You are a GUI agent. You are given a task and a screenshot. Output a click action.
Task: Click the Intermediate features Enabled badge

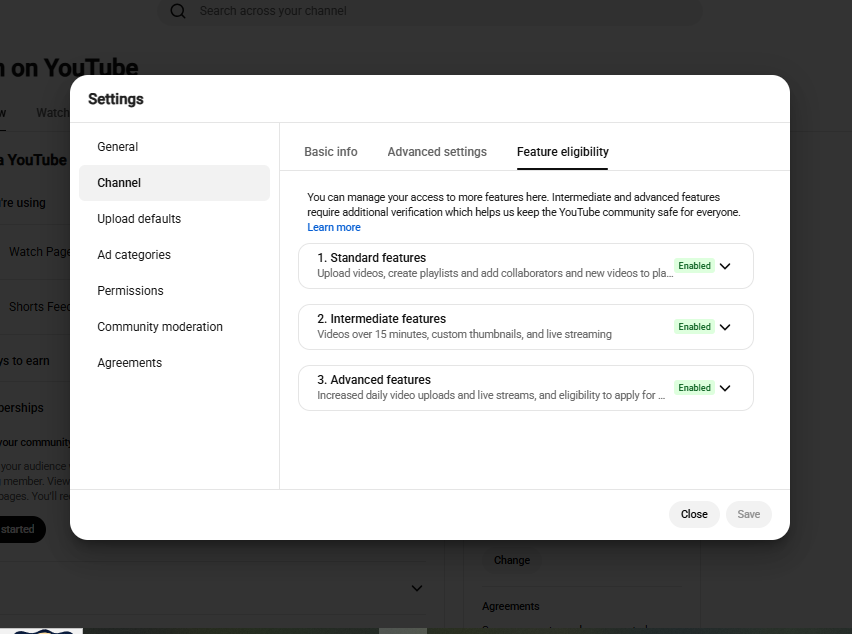click(x=694, y=327)
